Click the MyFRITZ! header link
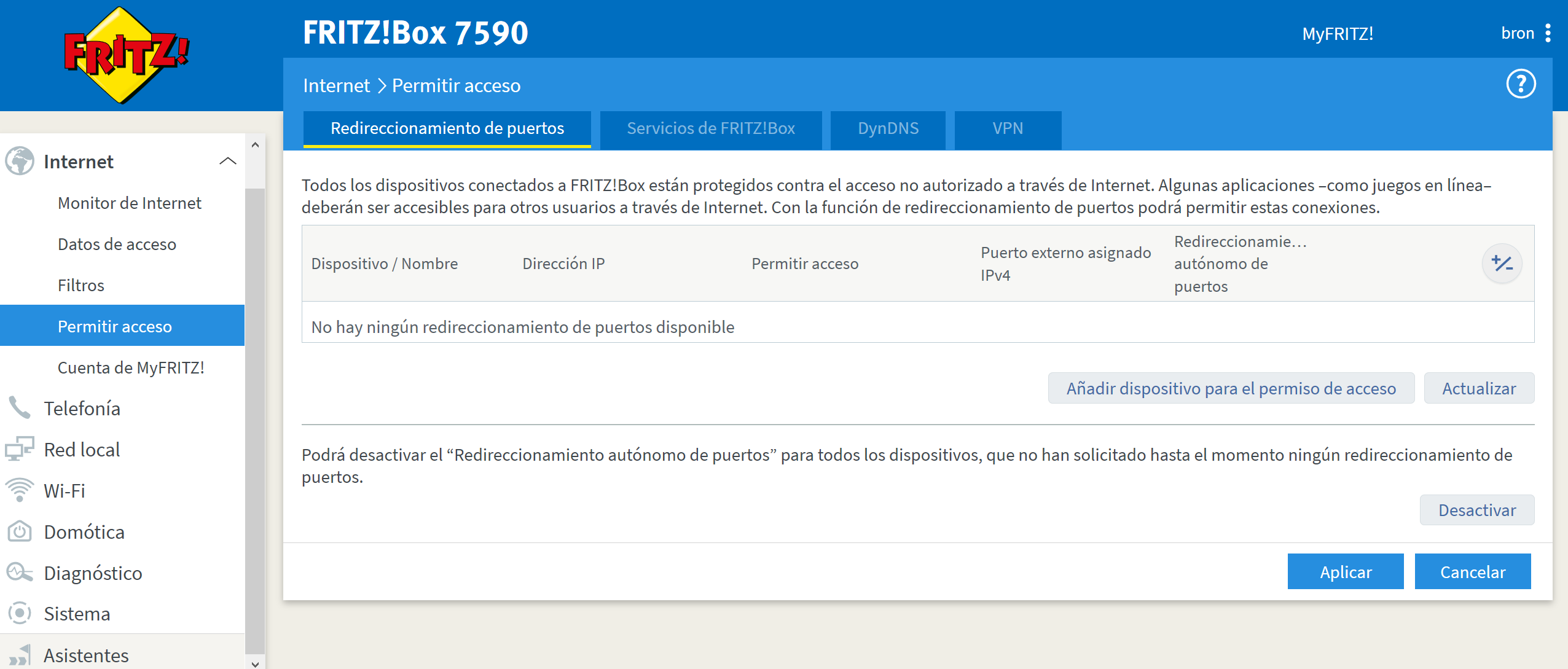This screenshot has width=1568, height=669. (x=1338, y=34)
